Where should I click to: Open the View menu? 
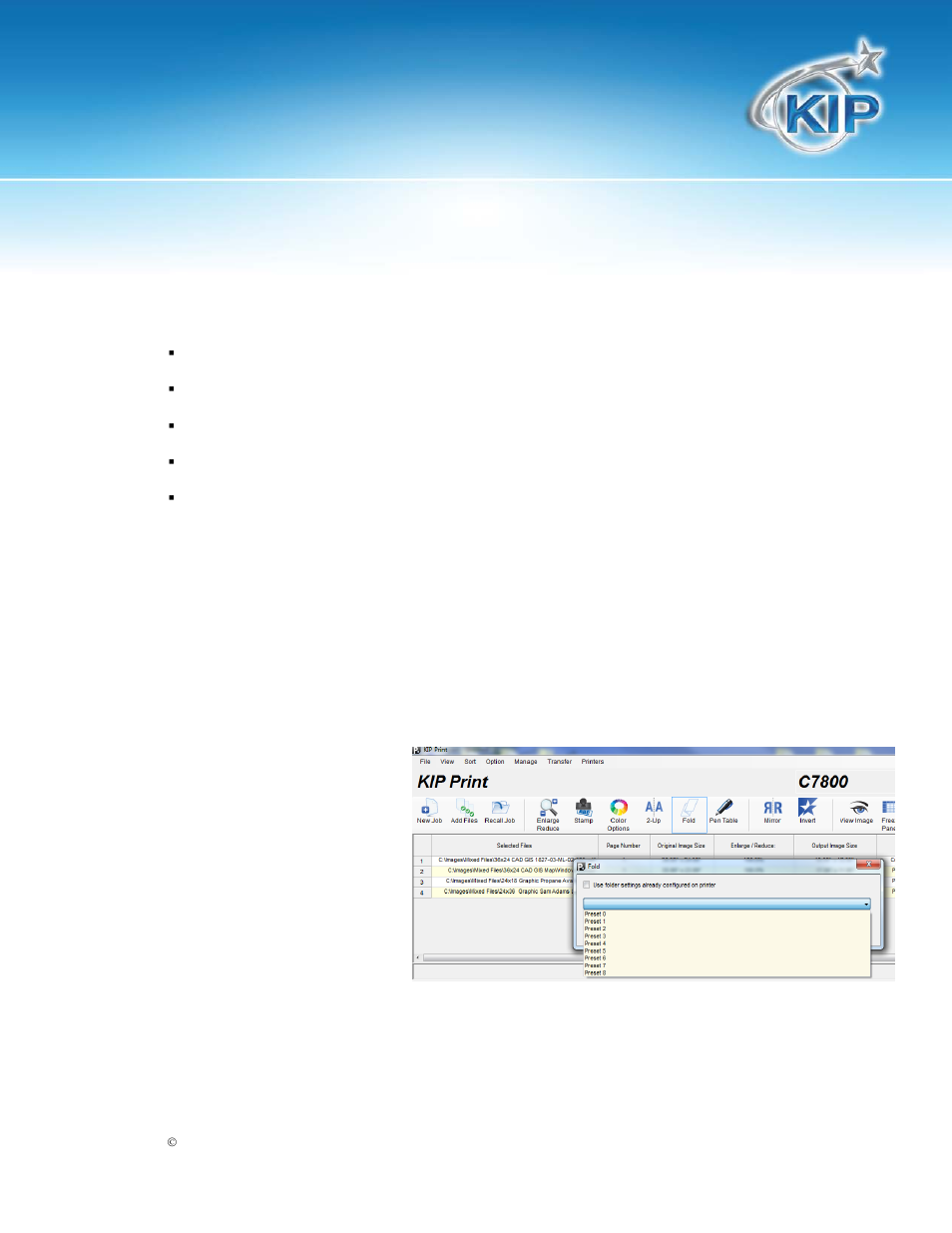pyautogui.click(x=447, y=762)
